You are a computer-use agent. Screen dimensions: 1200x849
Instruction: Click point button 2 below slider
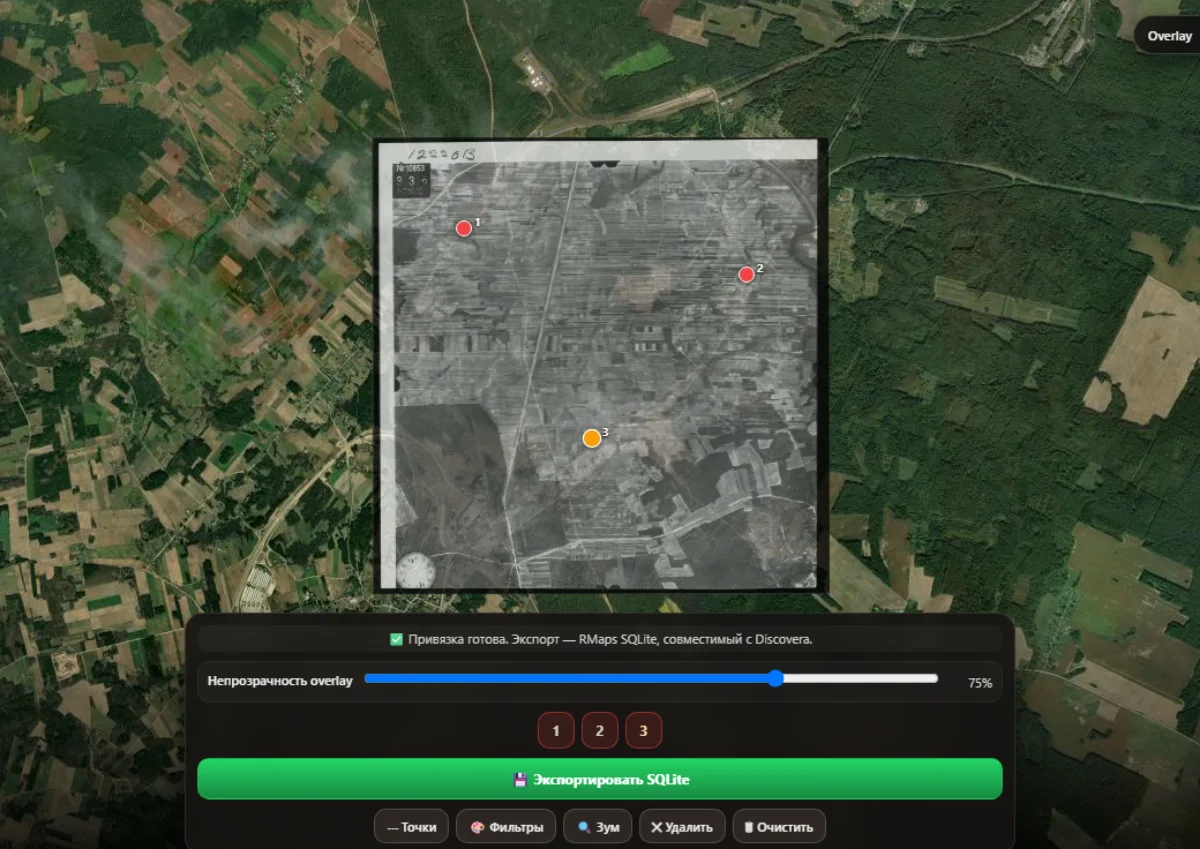click(x=600, y=731)
